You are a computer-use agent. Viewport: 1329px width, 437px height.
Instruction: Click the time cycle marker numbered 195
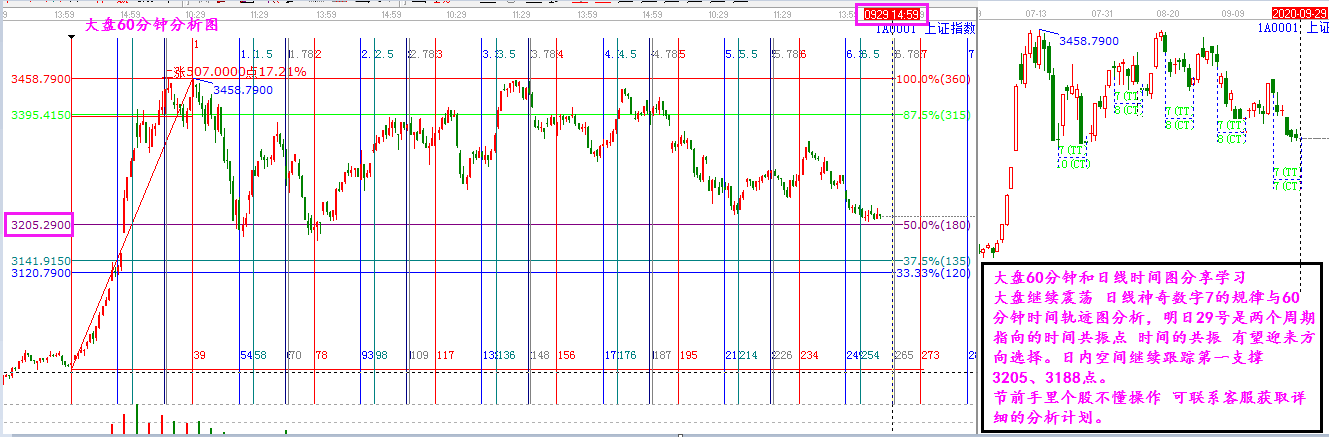pos(688,355)
